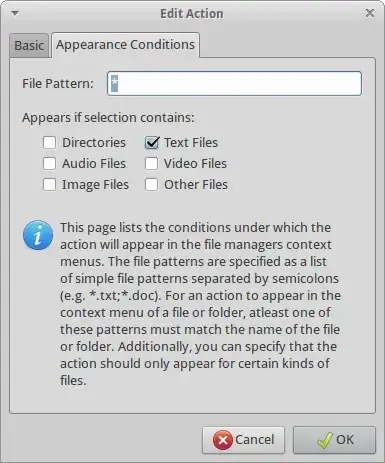Close the Edit Action dialog
The width and height of the screenshot is (385, 463).
(x=370, y=13)
